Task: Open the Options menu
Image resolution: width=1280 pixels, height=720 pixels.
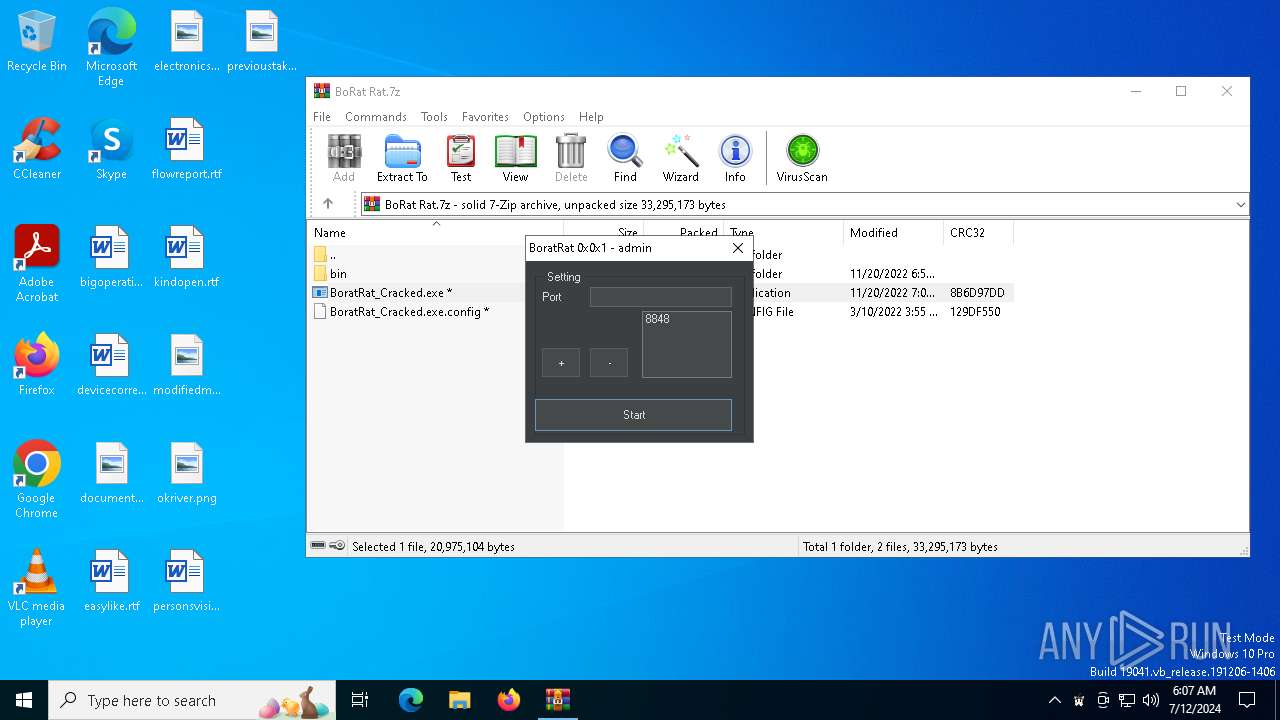Action: (544, 117)
